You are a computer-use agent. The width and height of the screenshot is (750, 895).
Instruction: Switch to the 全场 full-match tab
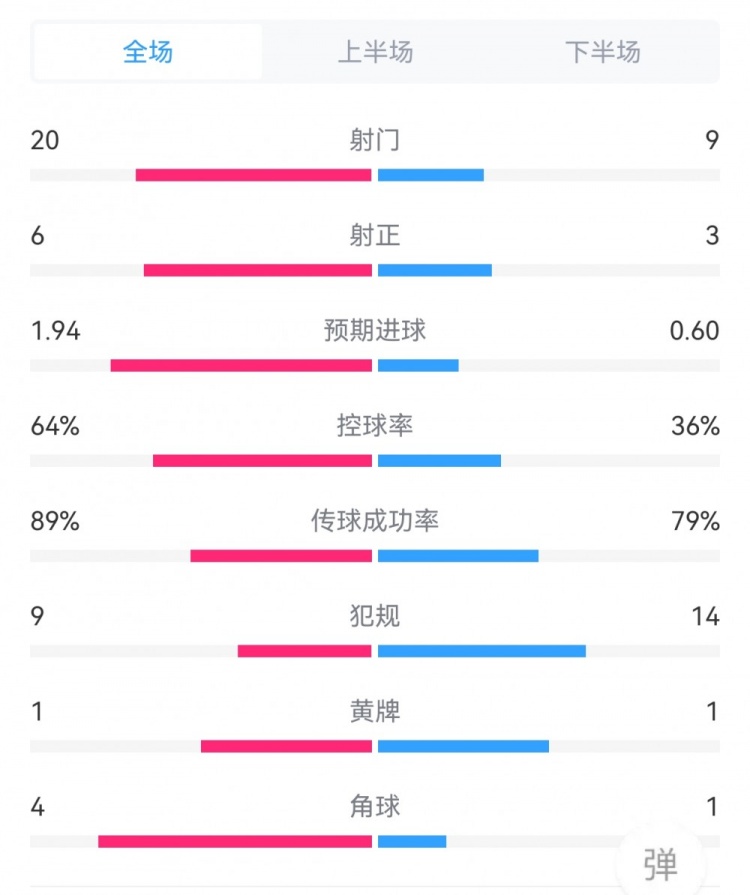148,52
